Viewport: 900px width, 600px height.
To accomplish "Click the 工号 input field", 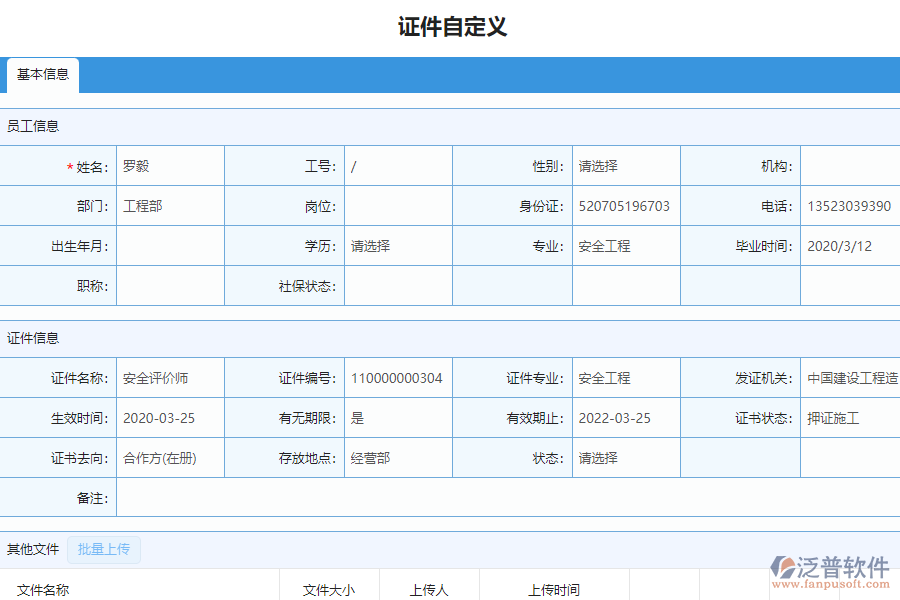I will [x=398, y=166].
